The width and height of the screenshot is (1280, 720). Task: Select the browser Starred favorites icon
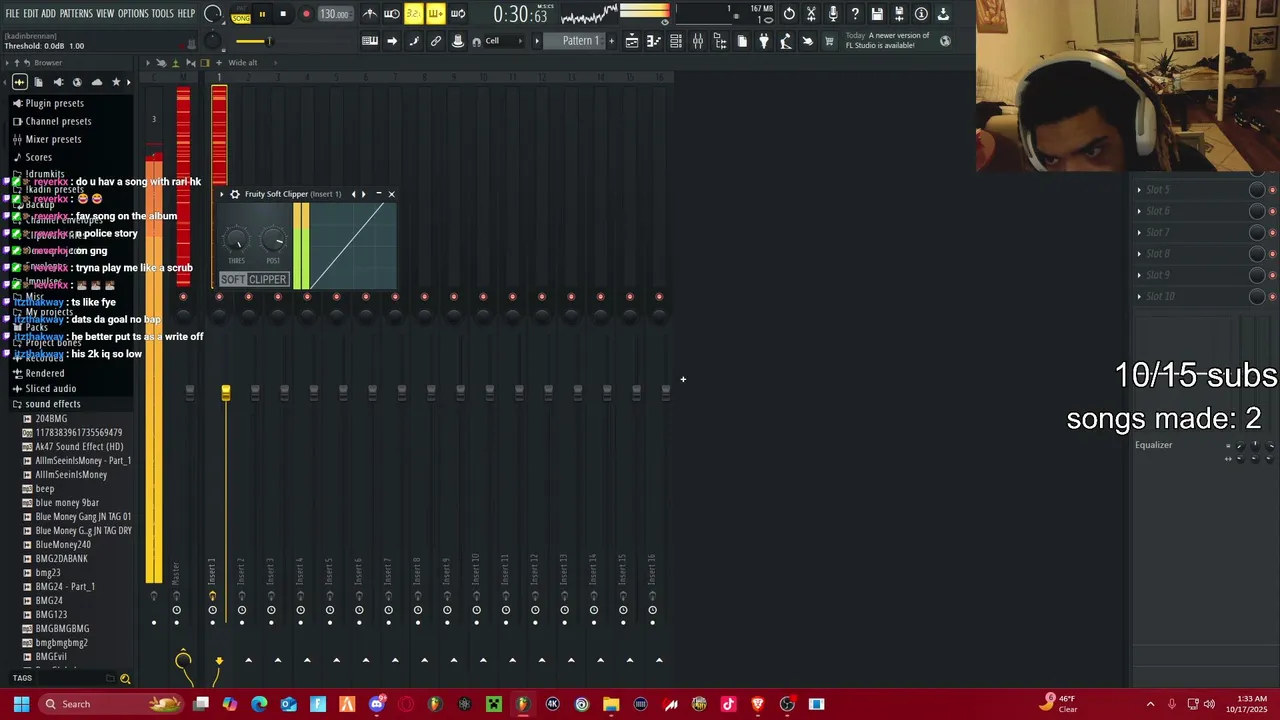click(x=116, y=82)
